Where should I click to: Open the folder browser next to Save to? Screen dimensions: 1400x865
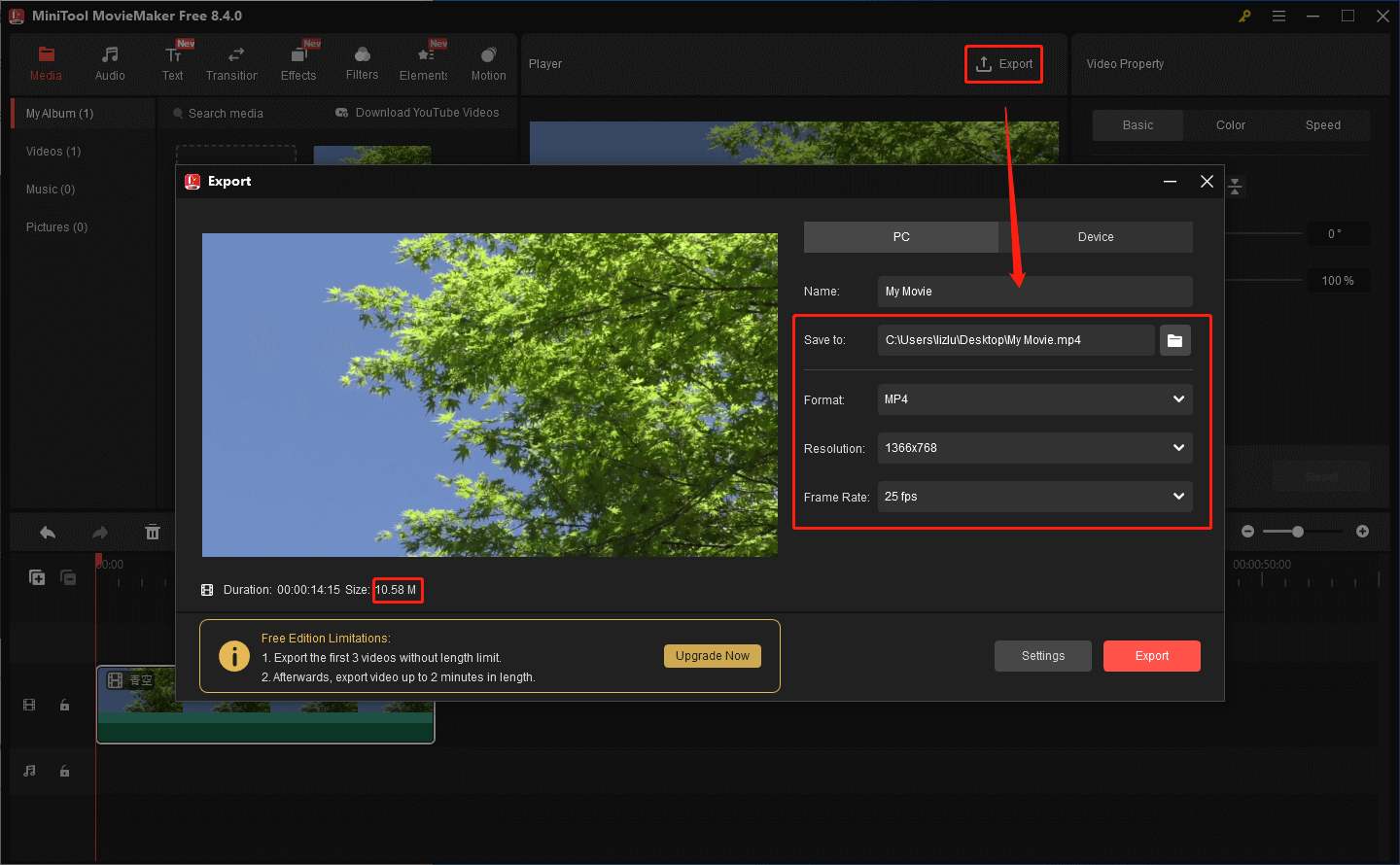pos(1175,340)
